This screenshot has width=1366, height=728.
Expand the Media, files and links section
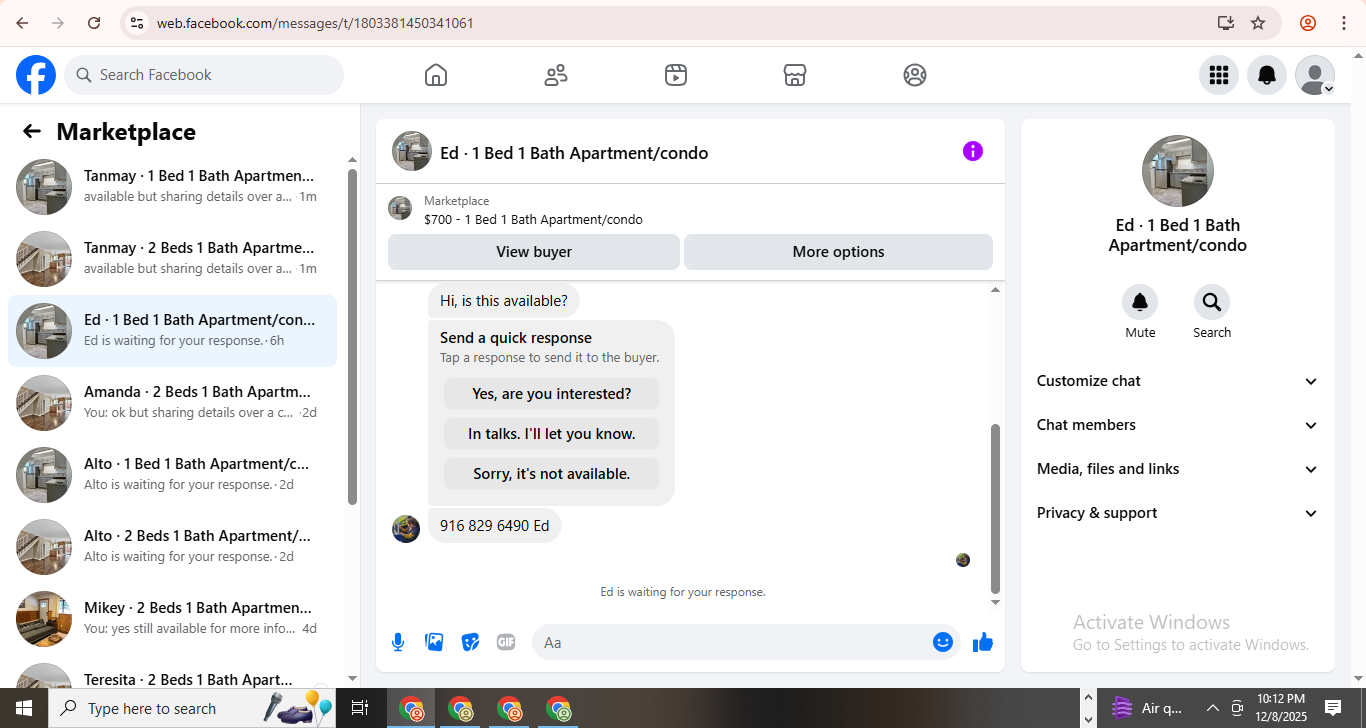(x=1178, y=469)
